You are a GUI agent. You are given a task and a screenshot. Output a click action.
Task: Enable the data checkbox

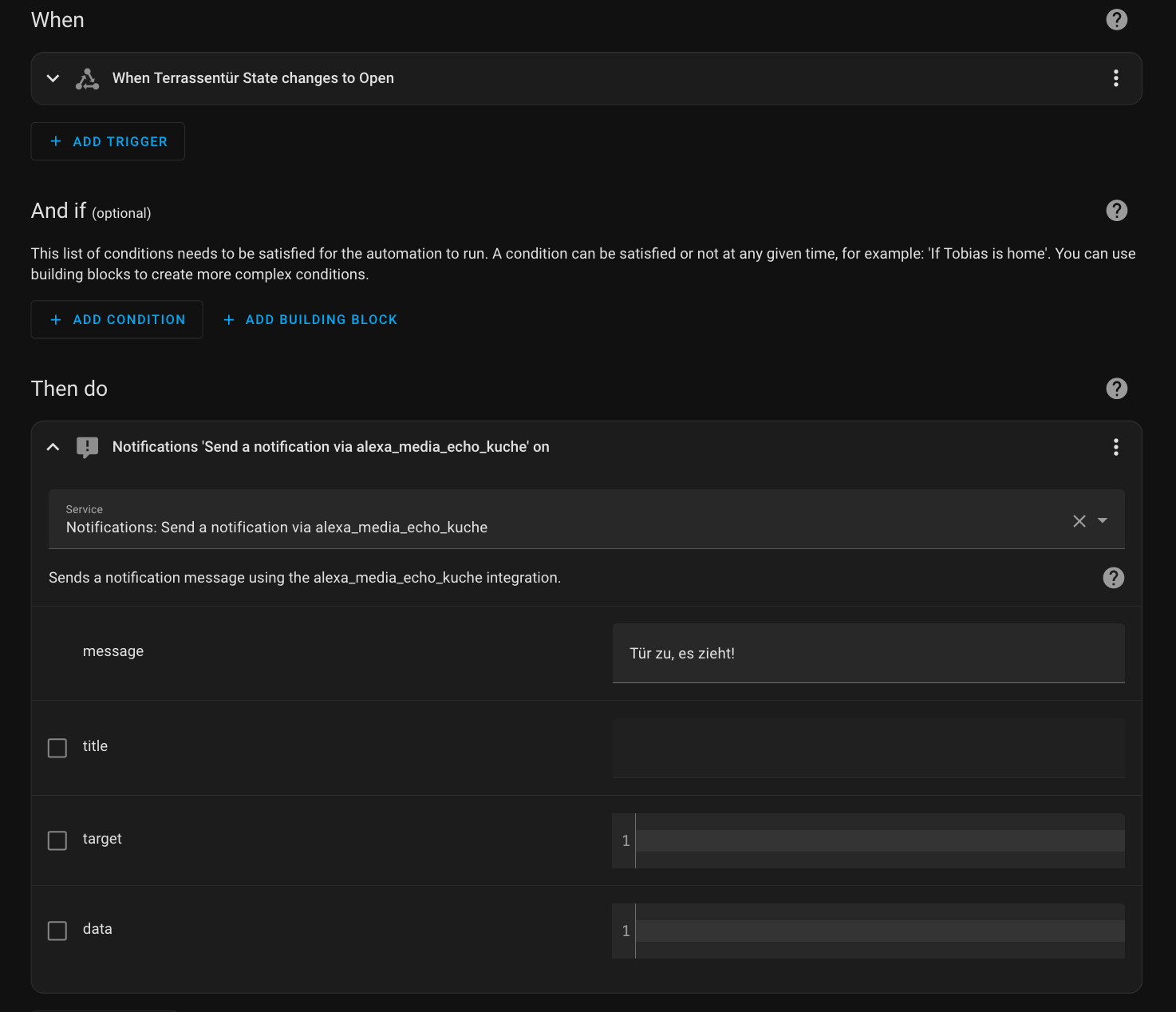[57, 931]
